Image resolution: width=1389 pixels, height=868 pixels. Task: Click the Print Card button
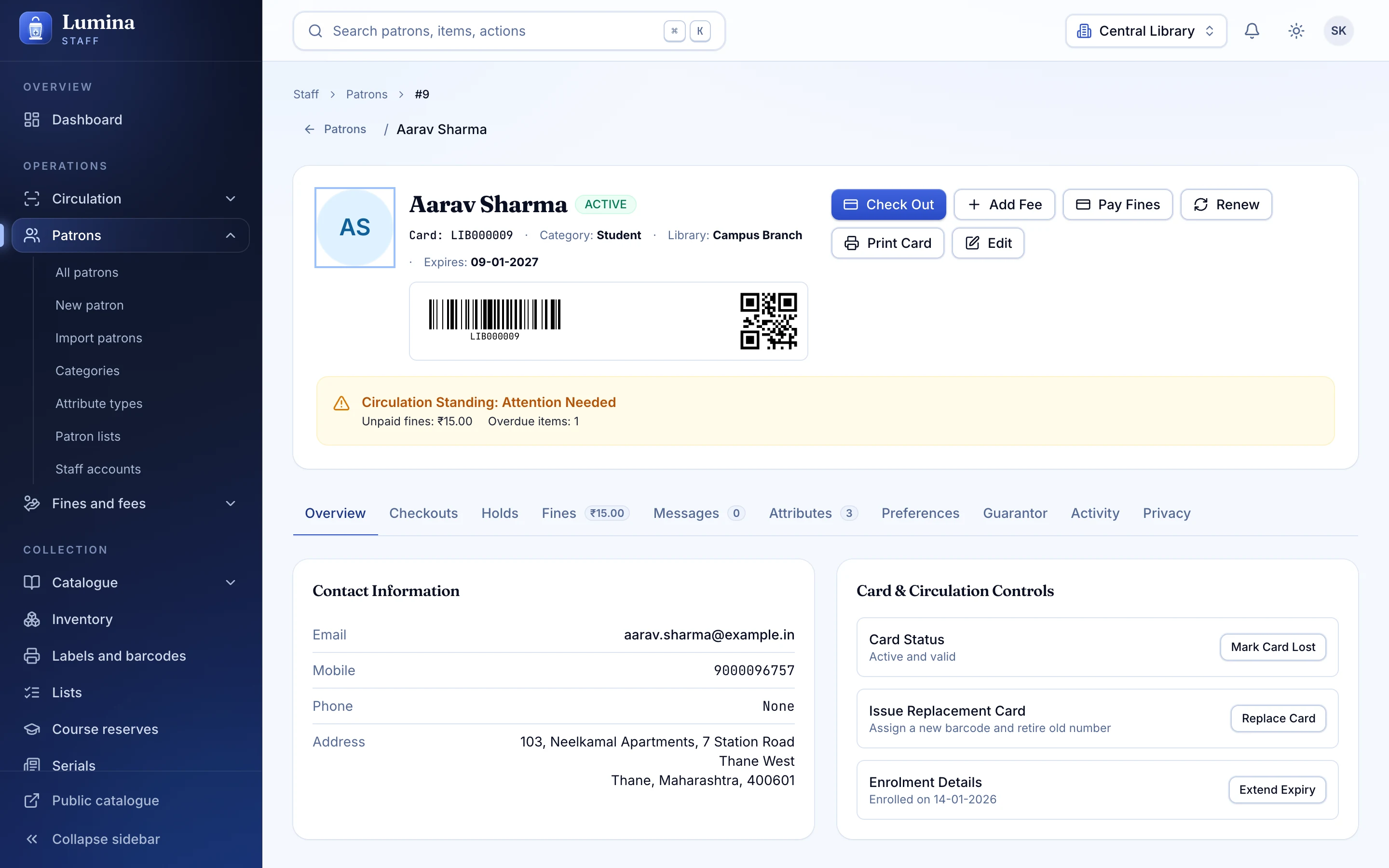click(x=887, y=243)
